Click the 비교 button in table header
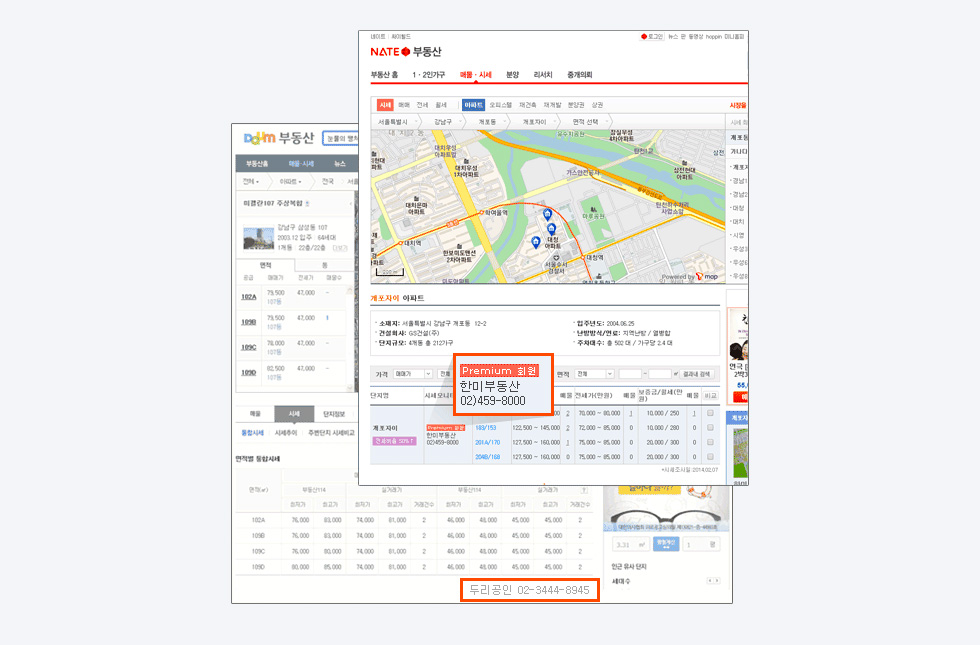This screenshot has width=980, height=645. [x=711, y=396]
